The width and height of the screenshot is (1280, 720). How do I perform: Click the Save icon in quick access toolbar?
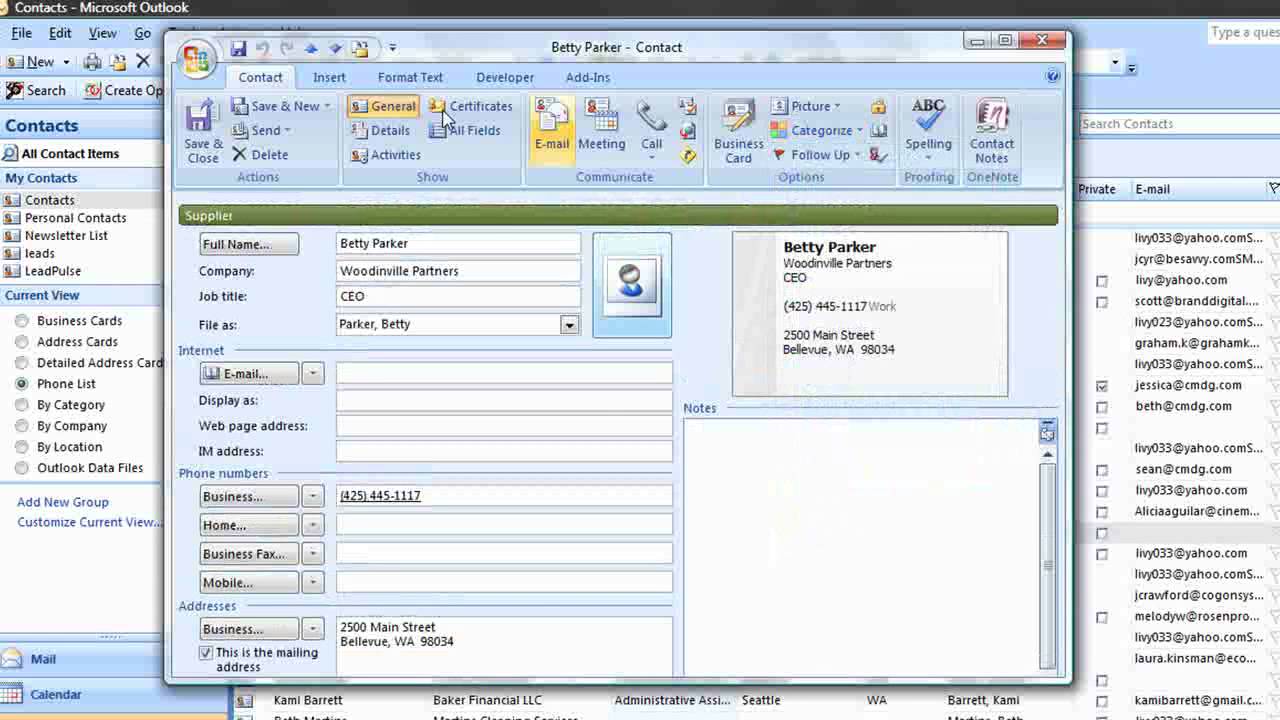[x=238, y=48]
